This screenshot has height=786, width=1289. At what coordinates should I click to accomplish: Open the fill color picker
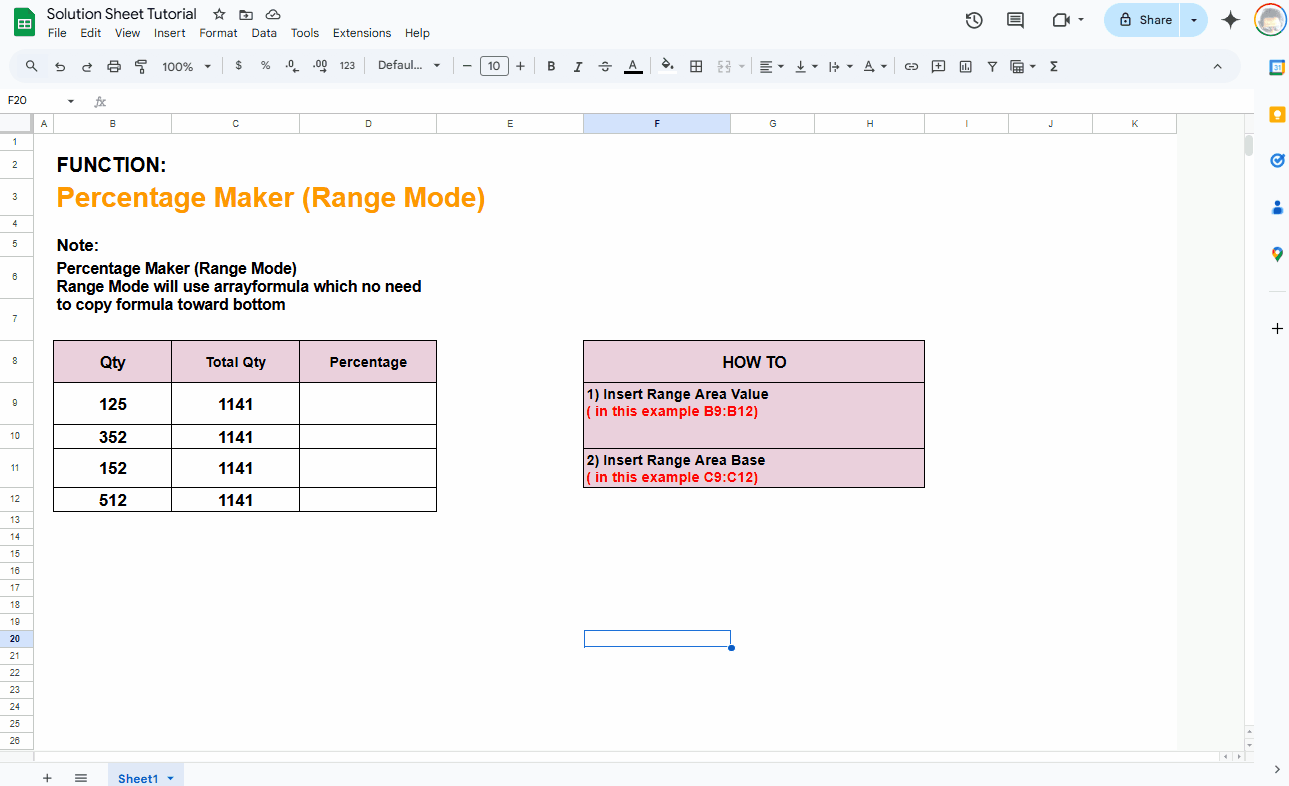click(x=668, y=66)
